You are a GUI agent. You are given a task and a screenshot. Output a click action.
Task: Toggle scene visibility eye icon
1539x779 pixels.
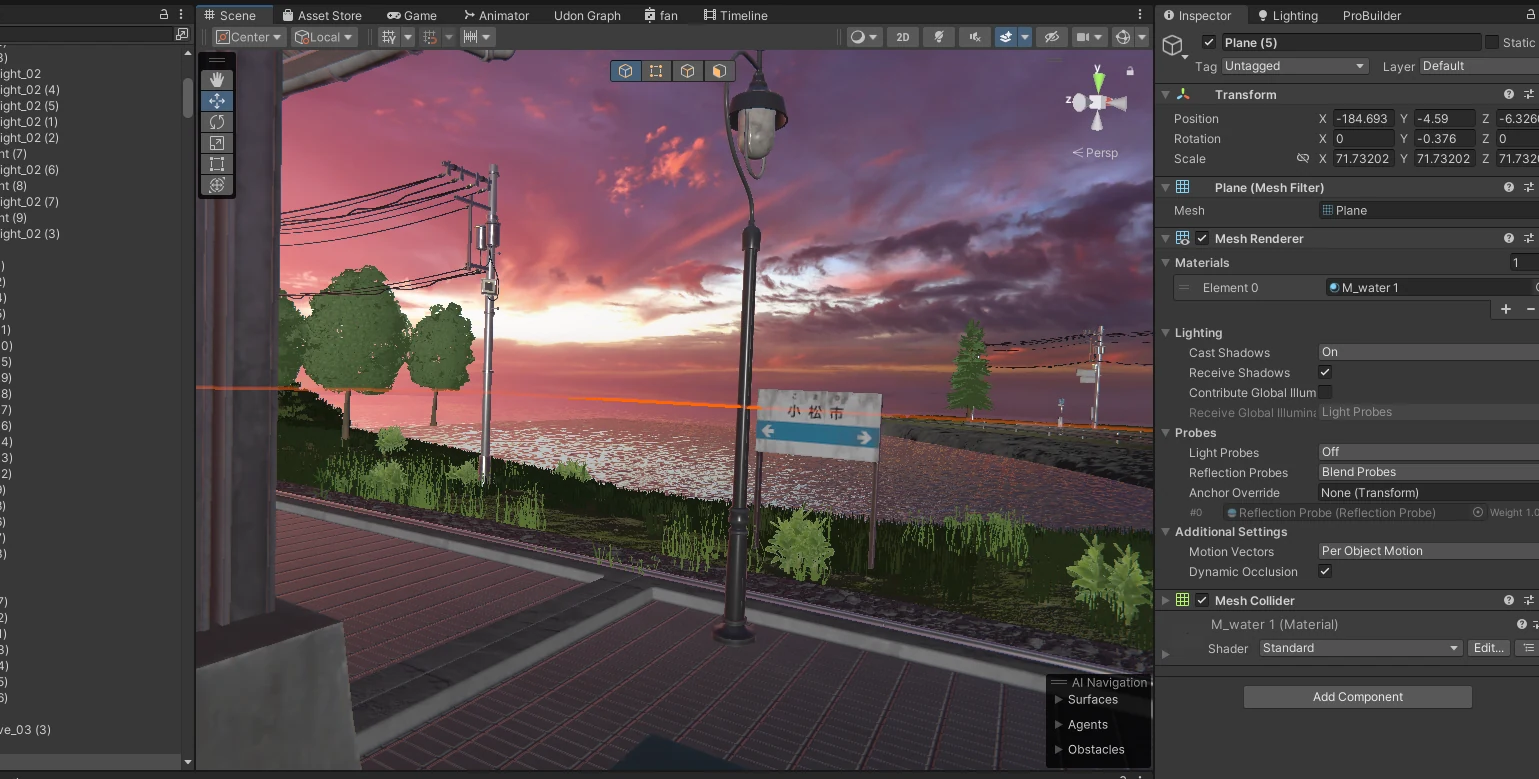(x=1051, y=37)
